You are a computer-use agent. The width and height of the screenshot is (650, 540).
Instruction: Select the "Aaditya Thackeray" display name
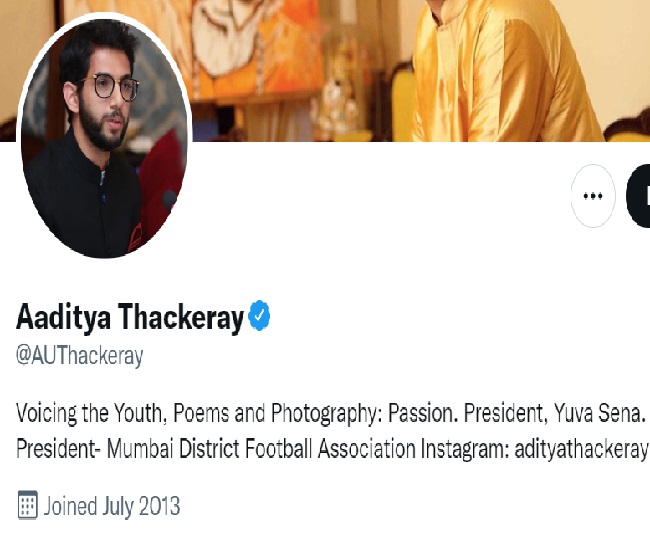tap(130, 319)
